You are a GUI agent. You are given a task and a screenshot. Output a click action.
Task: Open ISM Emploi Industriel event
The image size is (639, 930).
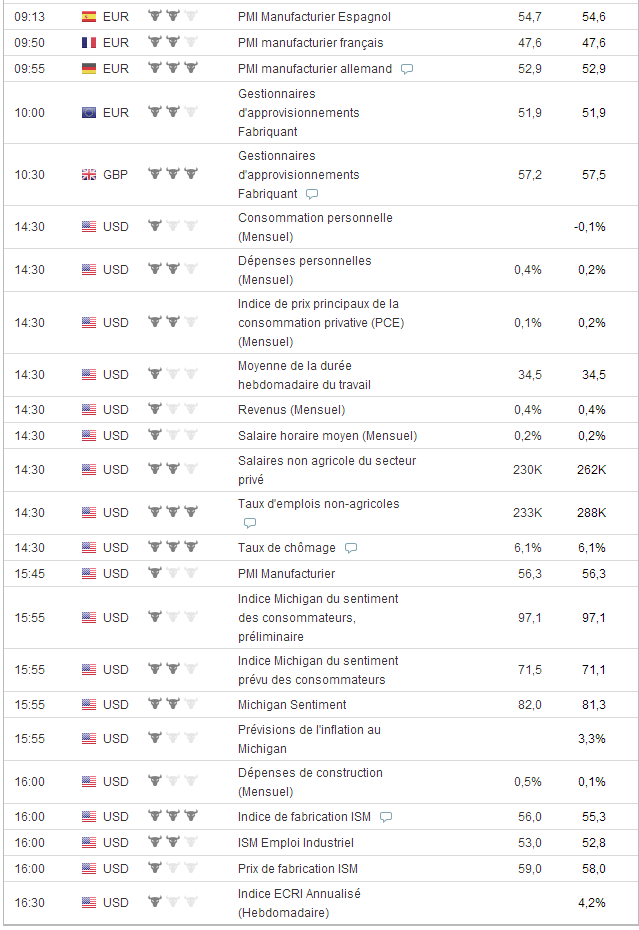click(x=295, y=842)
